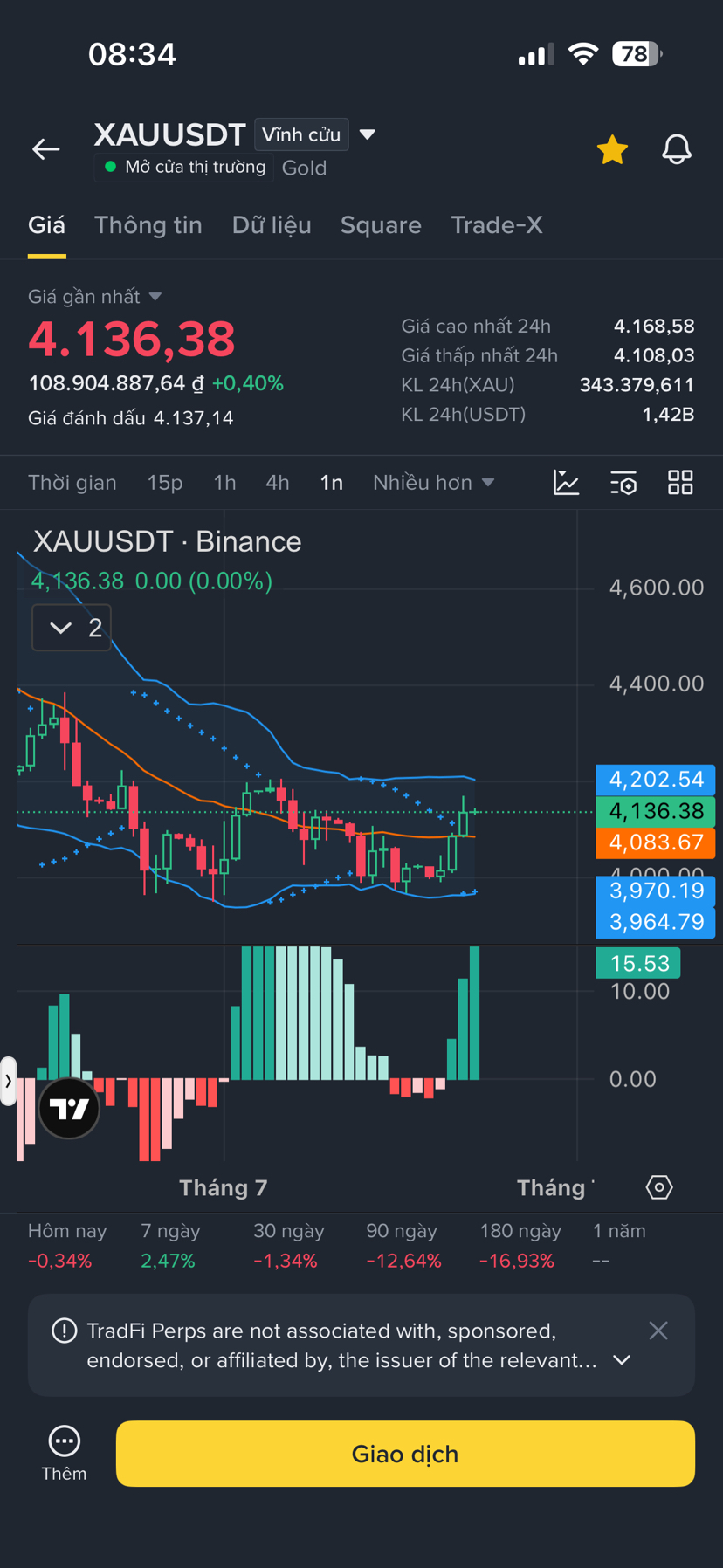
Task: Collapse the indicator legend showing 2
Action: click(x=72, y=628)
